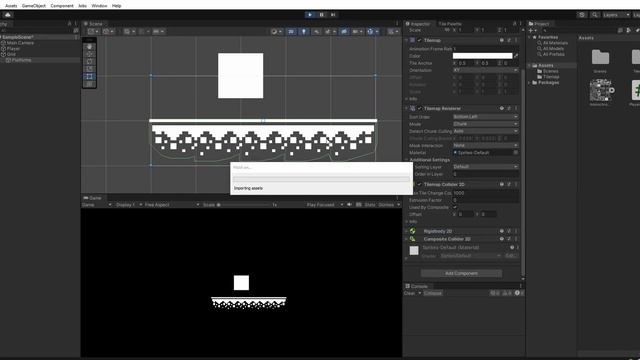
Task: Toggle Scene audio icon
Action: (316, 31)
